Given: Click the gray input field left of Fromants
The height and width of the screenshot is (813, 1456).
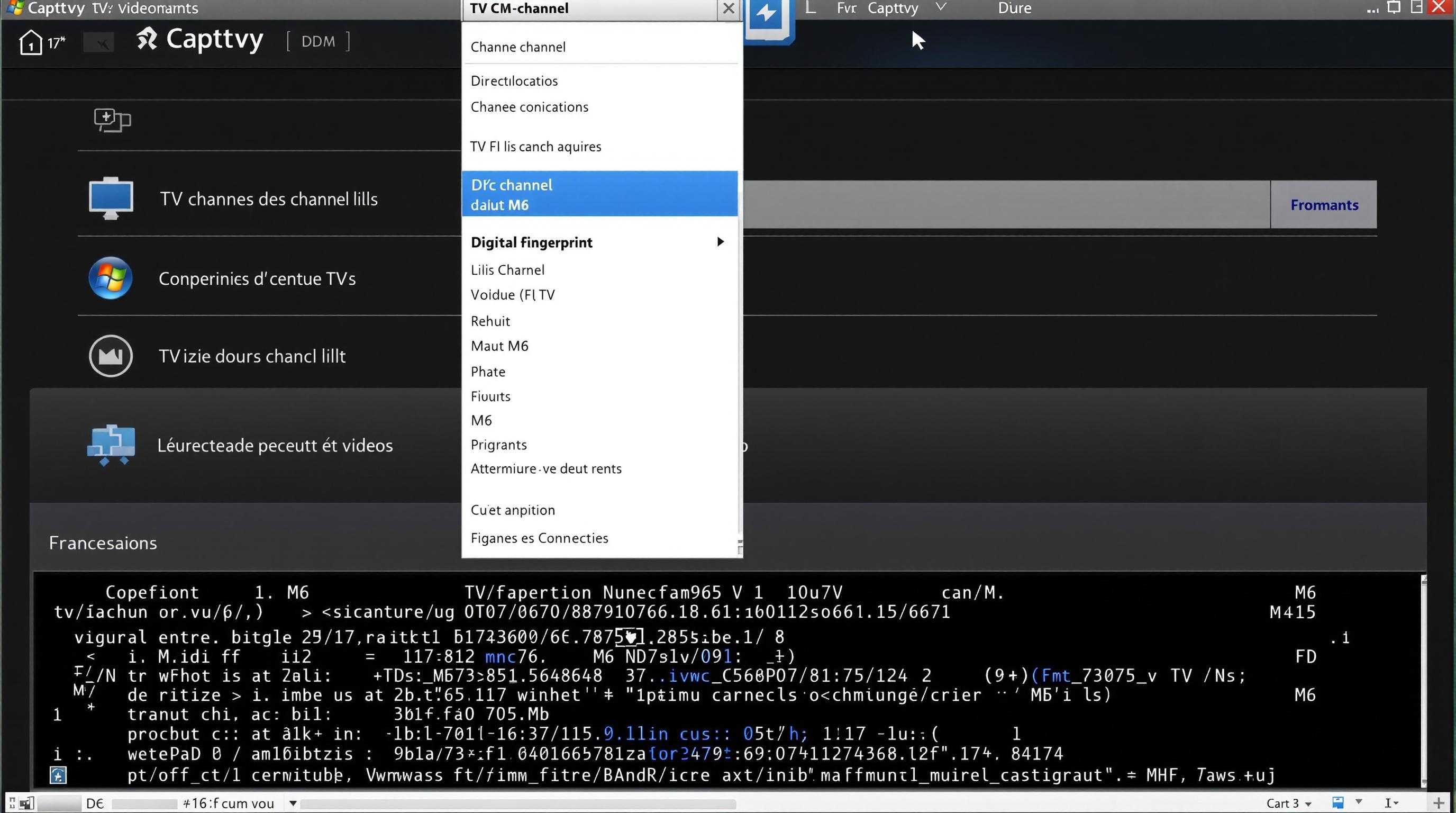Looking at the screenshot, I should [x=1007, y=205].
